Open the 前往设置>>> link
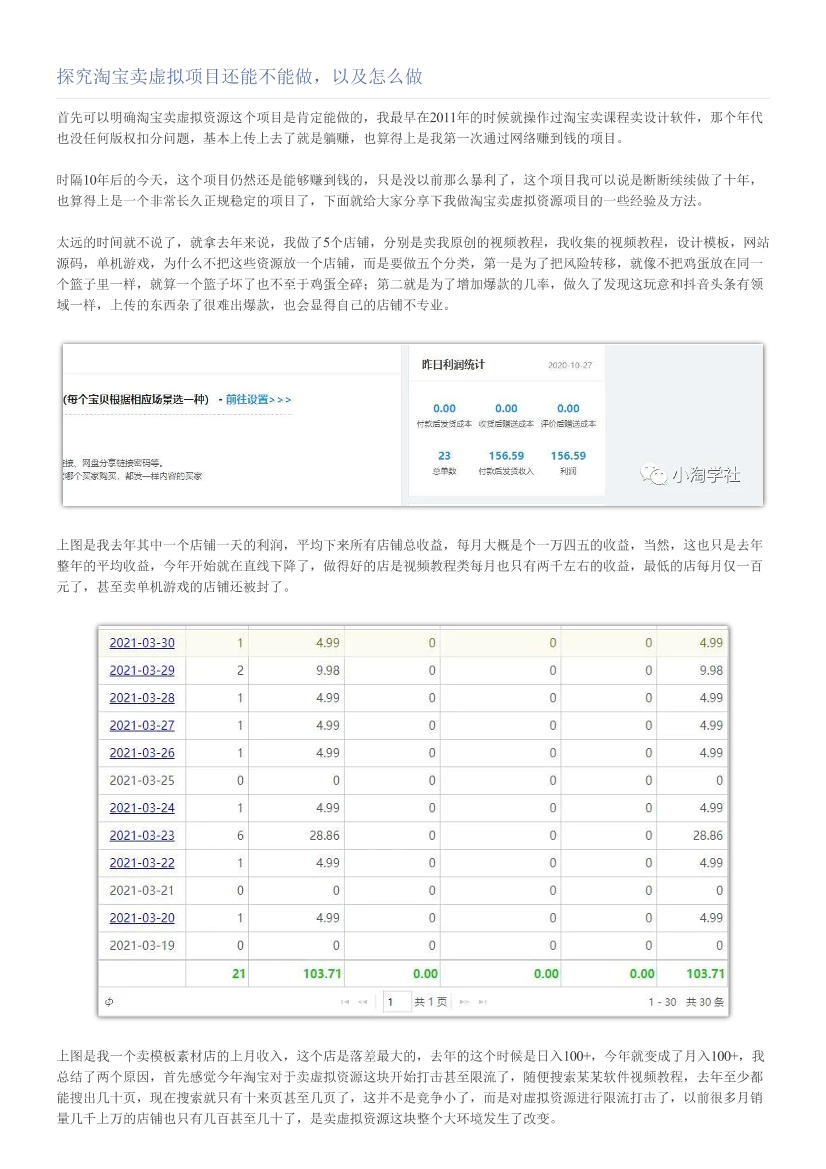The width and height of the screenshot is (826, 1169). coord(259,400)
